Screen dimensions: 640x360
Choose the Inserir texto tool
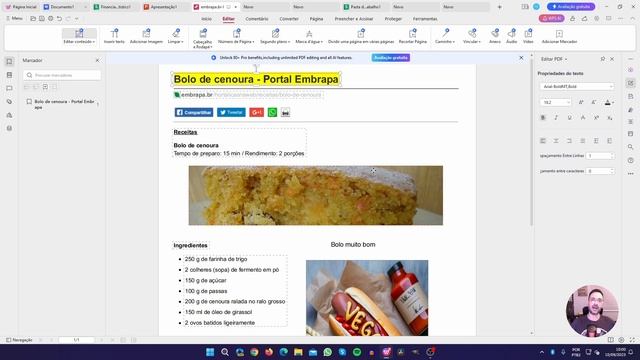(x=114, y=36)
